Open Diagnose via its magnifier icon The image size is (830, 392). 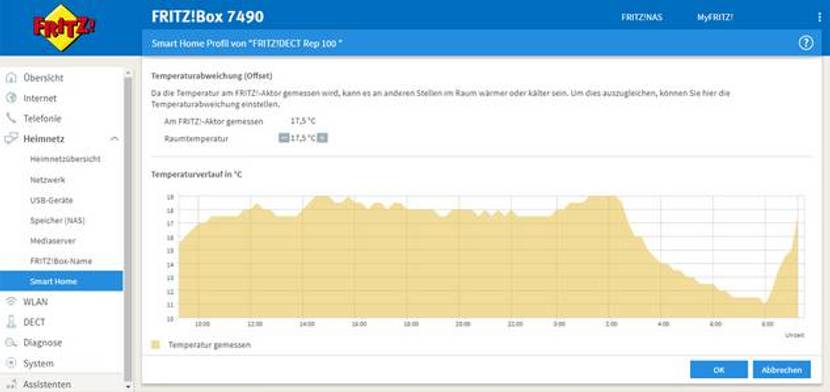[11, 343]
